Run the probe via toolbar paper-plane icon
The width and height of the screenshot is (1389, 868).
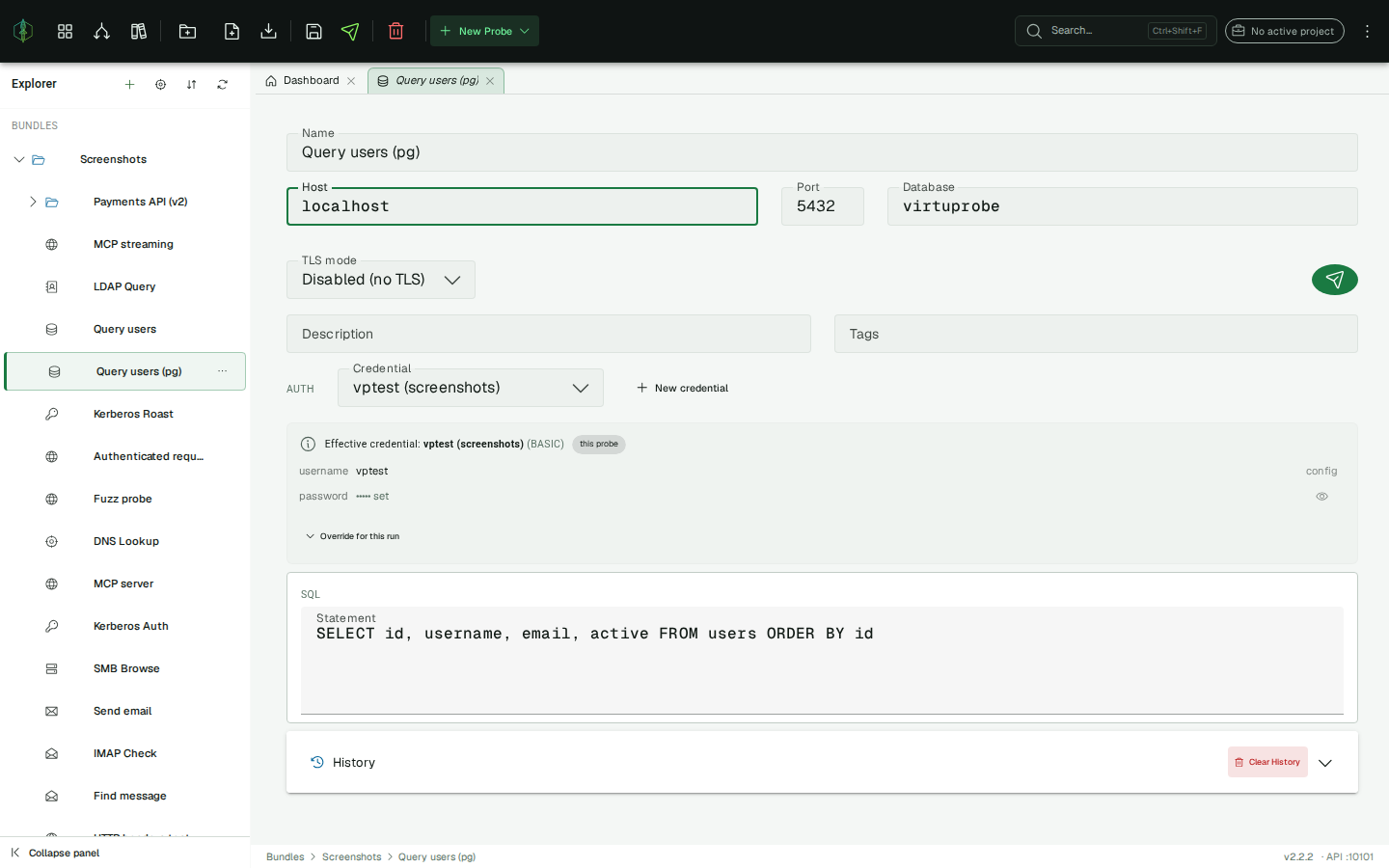pos(350,31)
